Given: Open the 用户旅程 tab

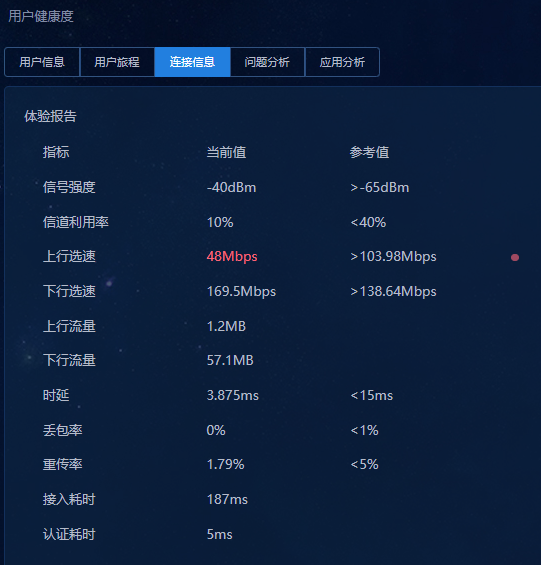Looking at the screenshot, I should click(x=117, y=62).
